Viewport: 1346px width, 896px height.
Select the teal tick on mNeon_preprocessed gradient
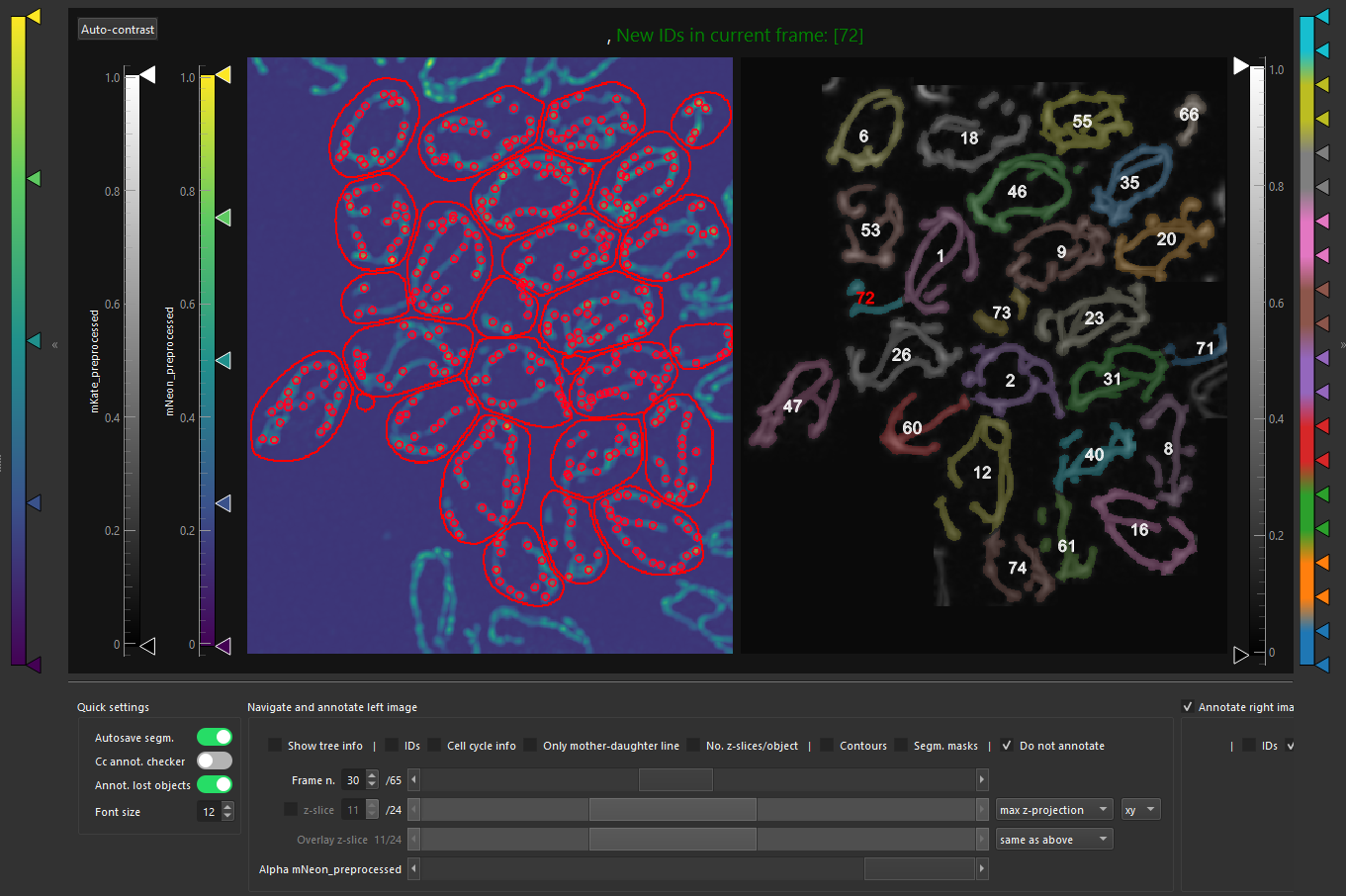(x=223, y=360)
